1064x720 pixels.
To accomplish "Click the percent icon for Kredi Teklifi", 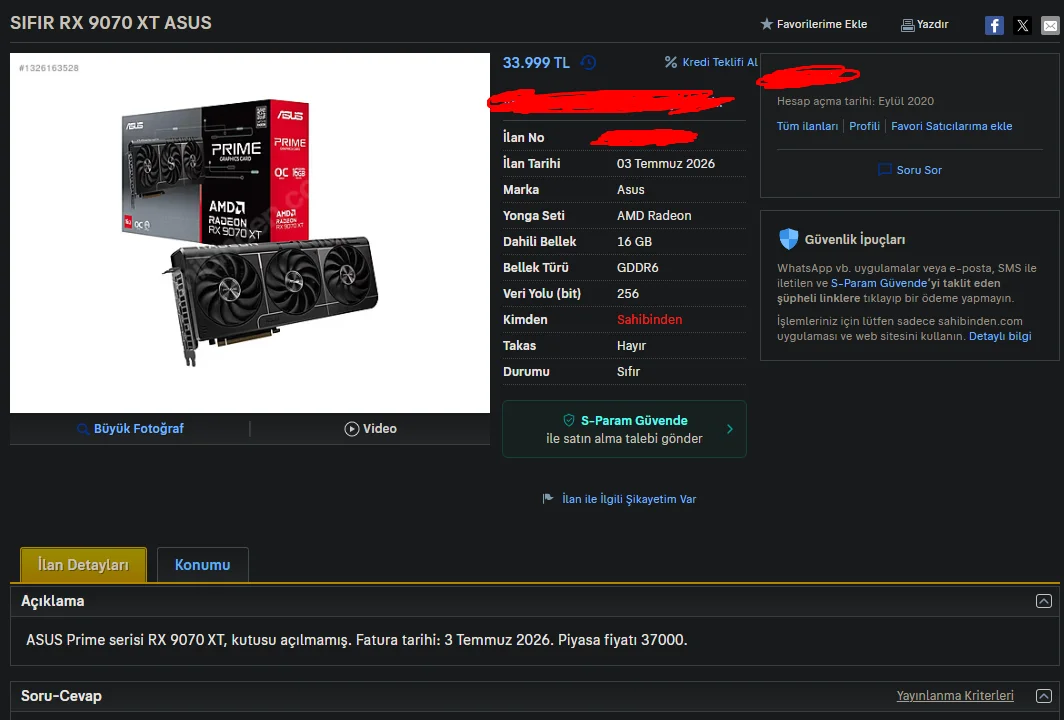I will point(670,62).
